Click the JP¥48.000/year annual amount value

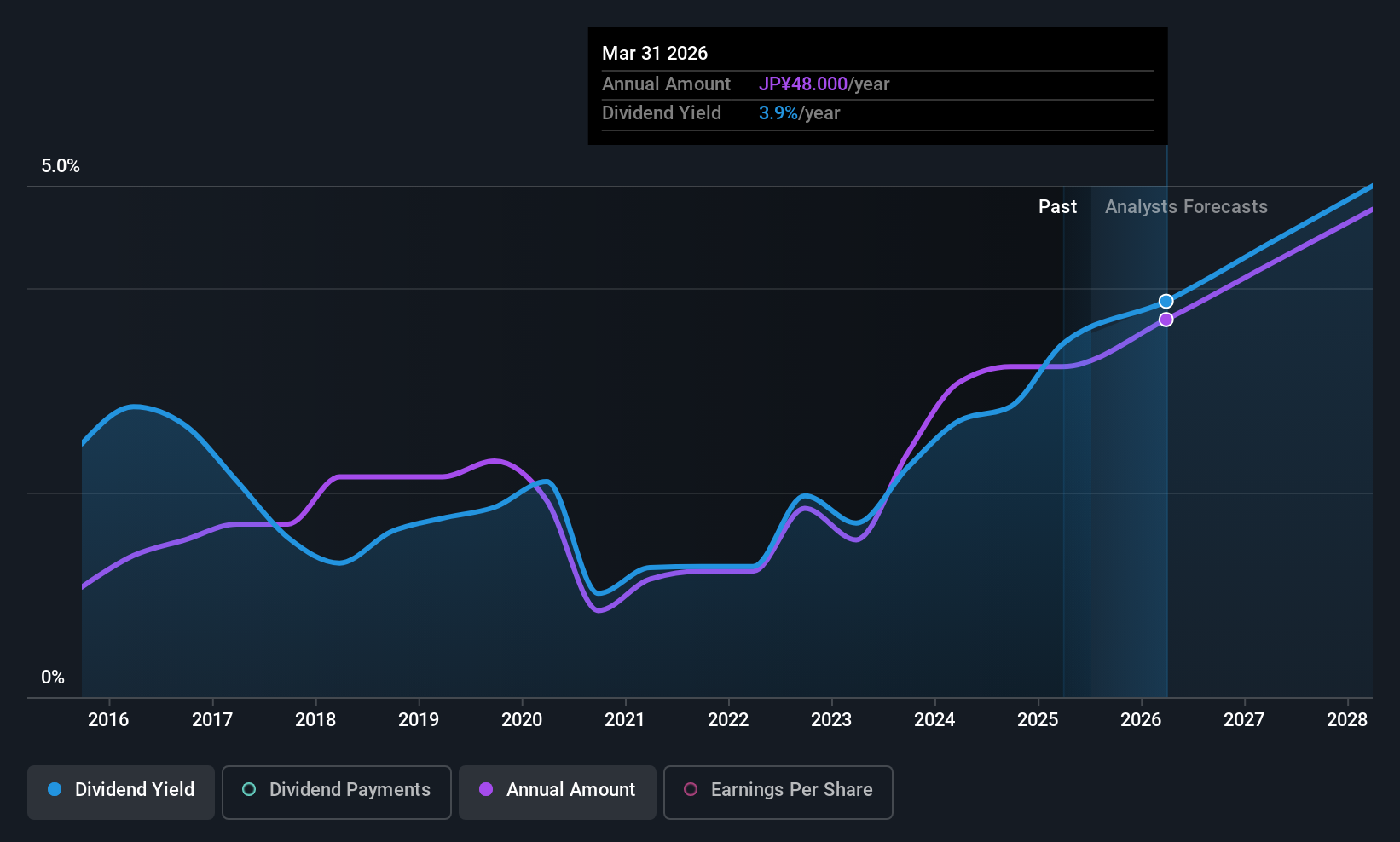tap(824, 84)
